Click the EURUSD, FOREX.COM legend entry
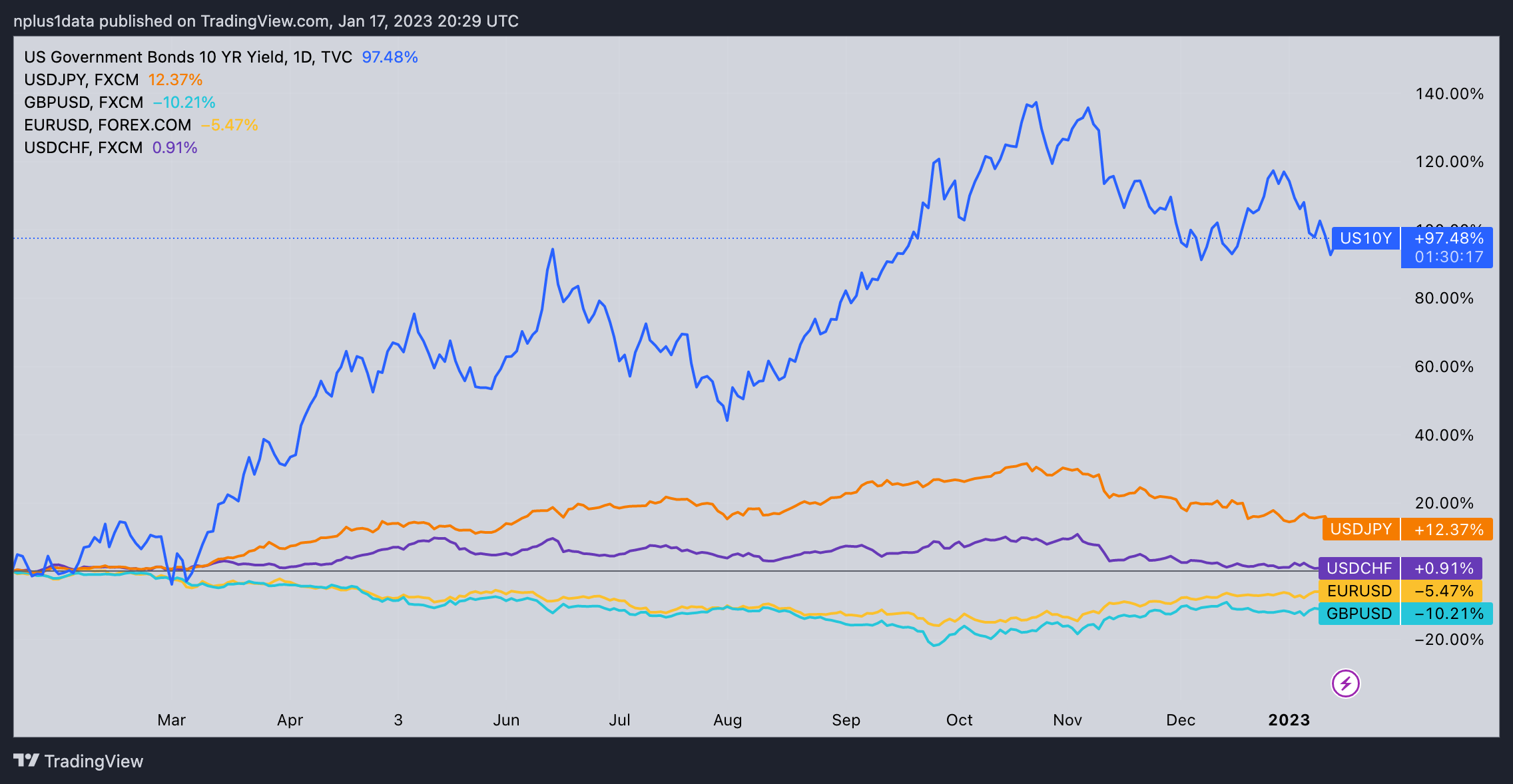The height and width of the screenshot is (784, 1513). click(x=107, y=125)
